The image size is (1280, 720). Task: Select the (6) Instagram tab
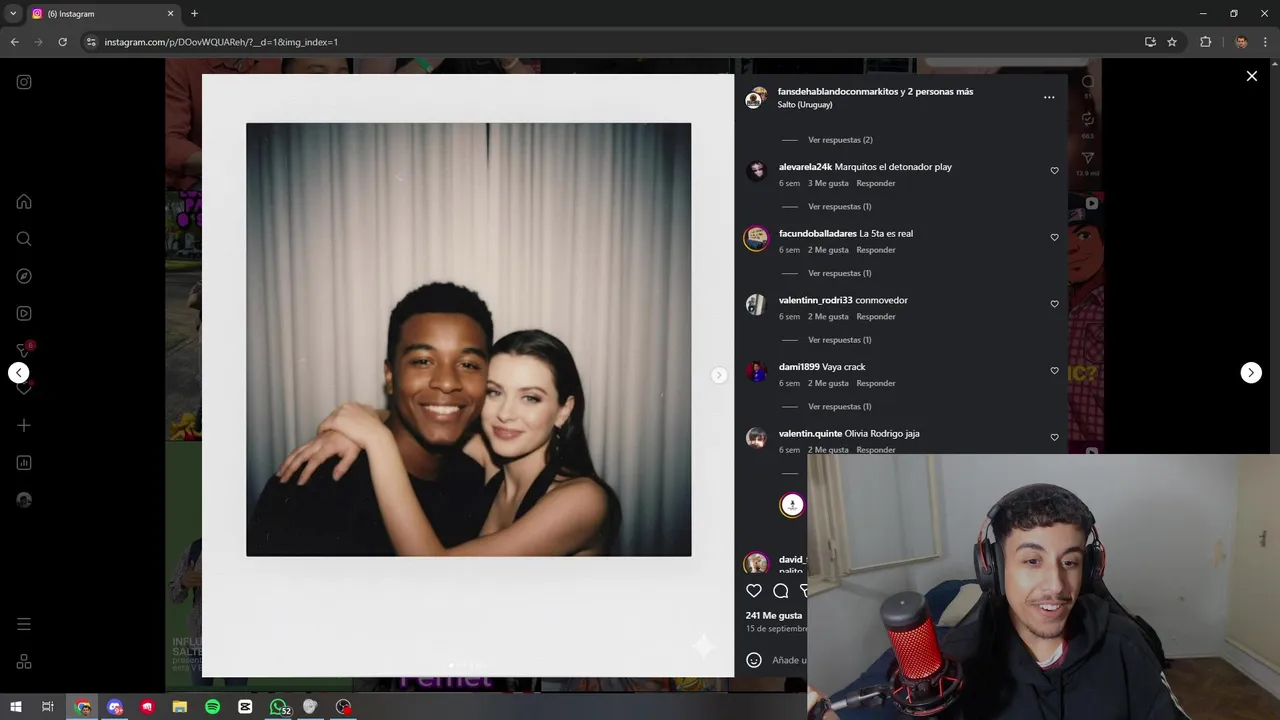click(103, 14)
